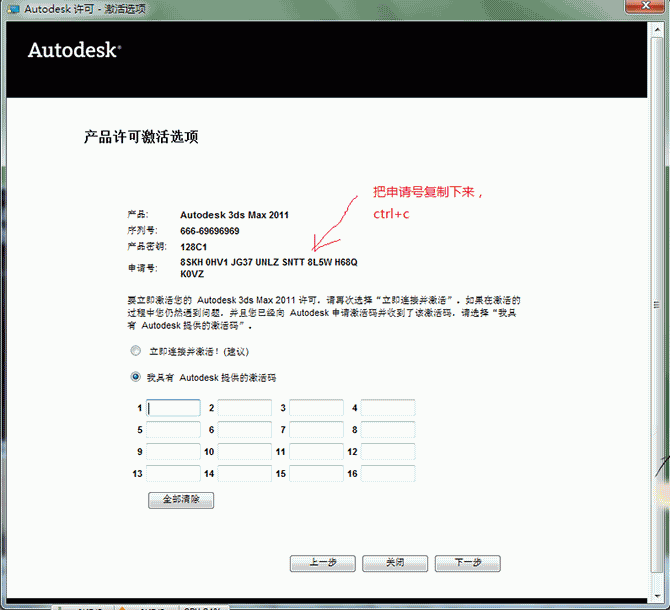Select the 'I have an Autodesk activation code' radio button
Image resolution: width=670 pixels, height=610 pixels.
coord(135,377)
